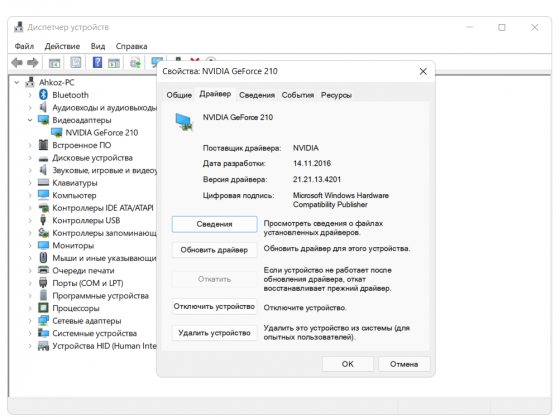The image size is (560, 417).
Task: Click the Отключить устройство button
Action: pyautogui.click(x=214, y=306)
